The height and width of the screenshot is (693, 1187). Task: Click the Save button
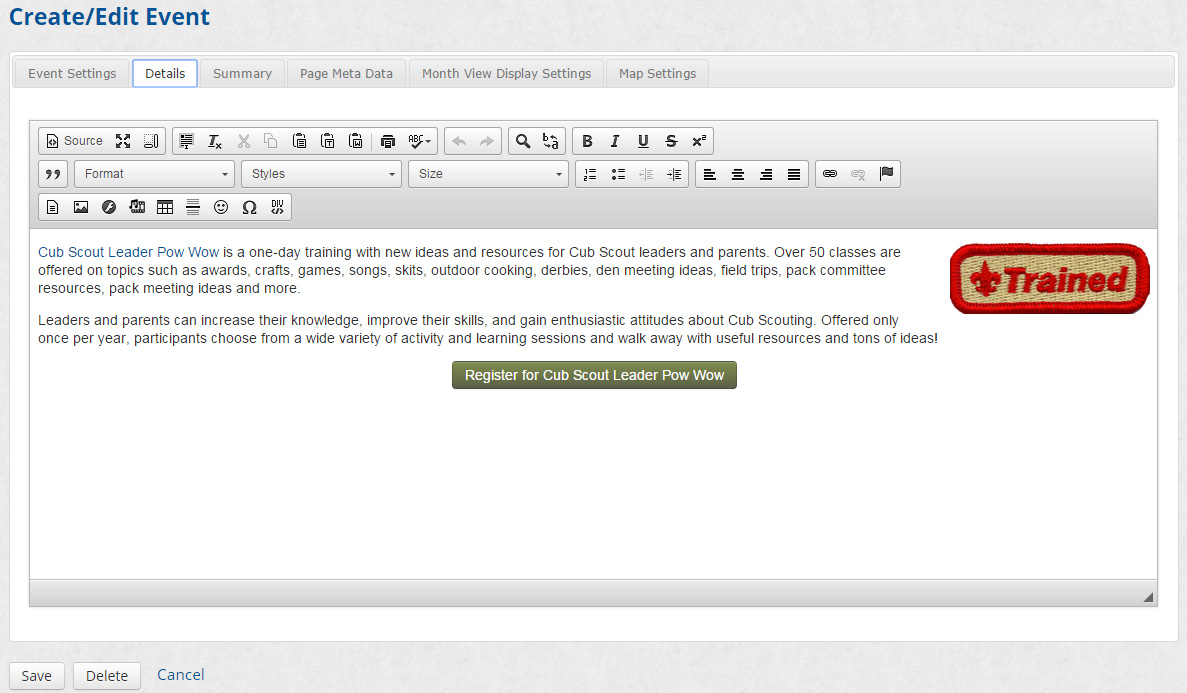[36, 676]
